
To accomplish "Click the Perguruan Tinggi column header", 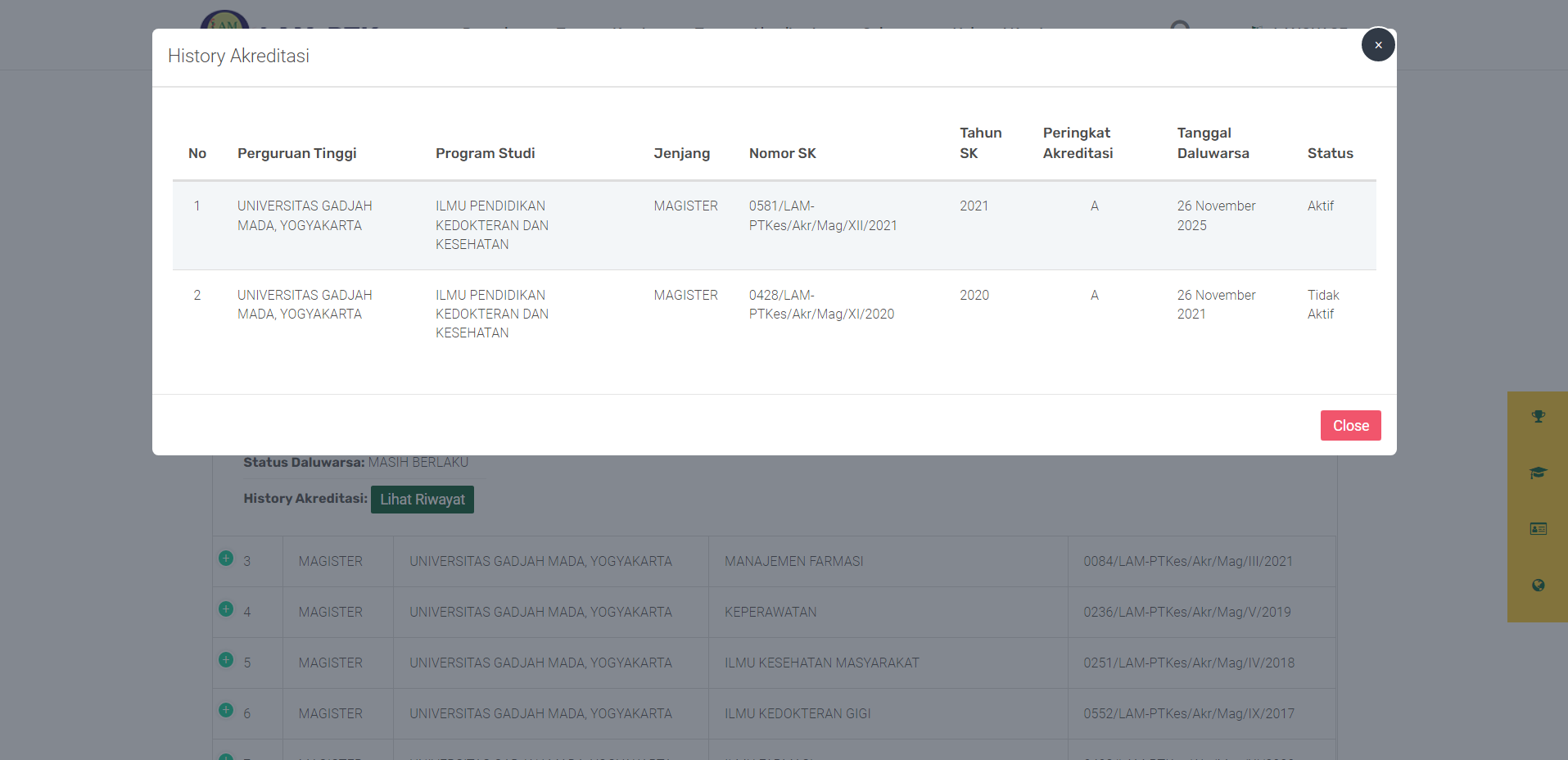I will pos(296,153).
